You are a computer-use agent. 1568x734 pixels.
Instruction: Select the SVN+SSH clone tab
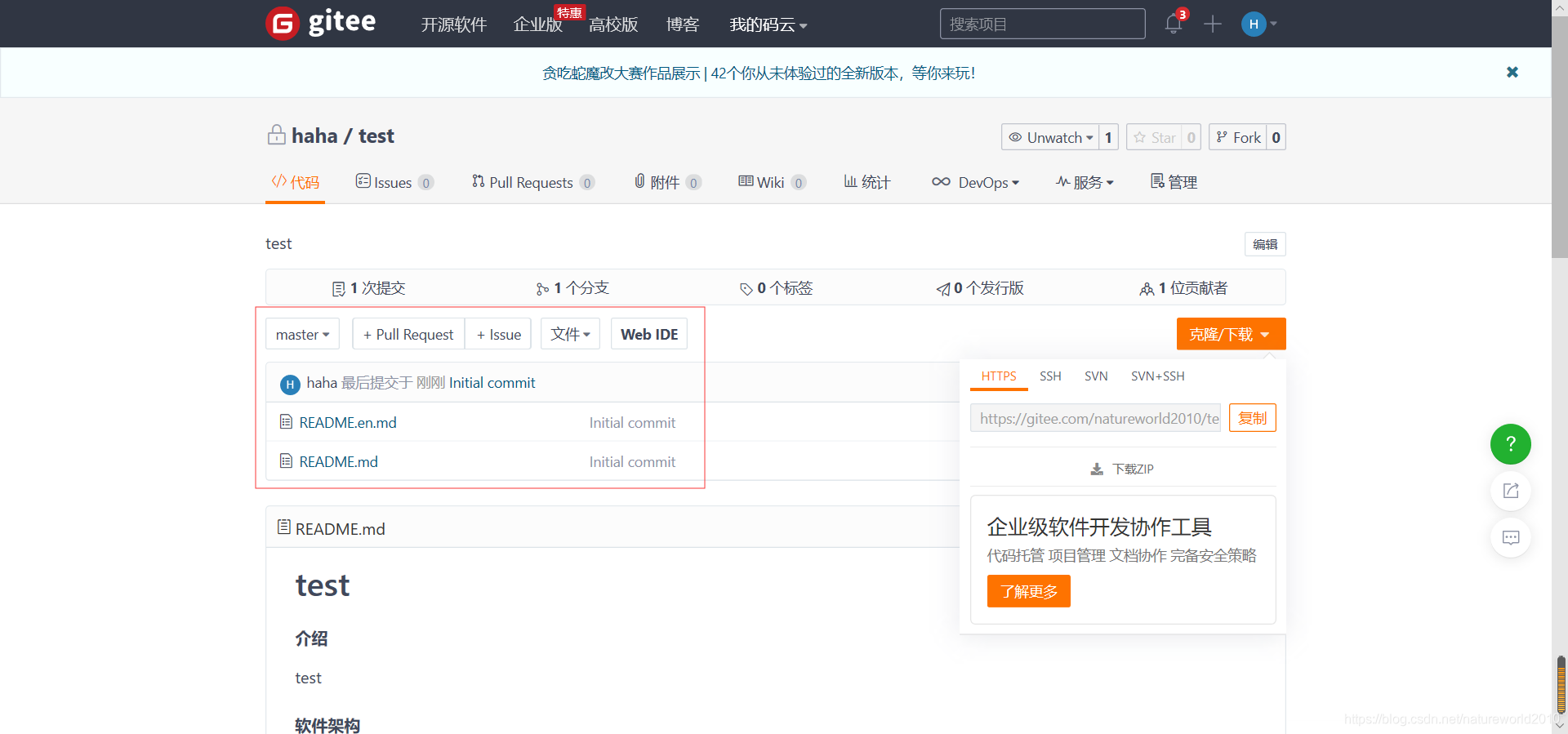[1157, 376]
